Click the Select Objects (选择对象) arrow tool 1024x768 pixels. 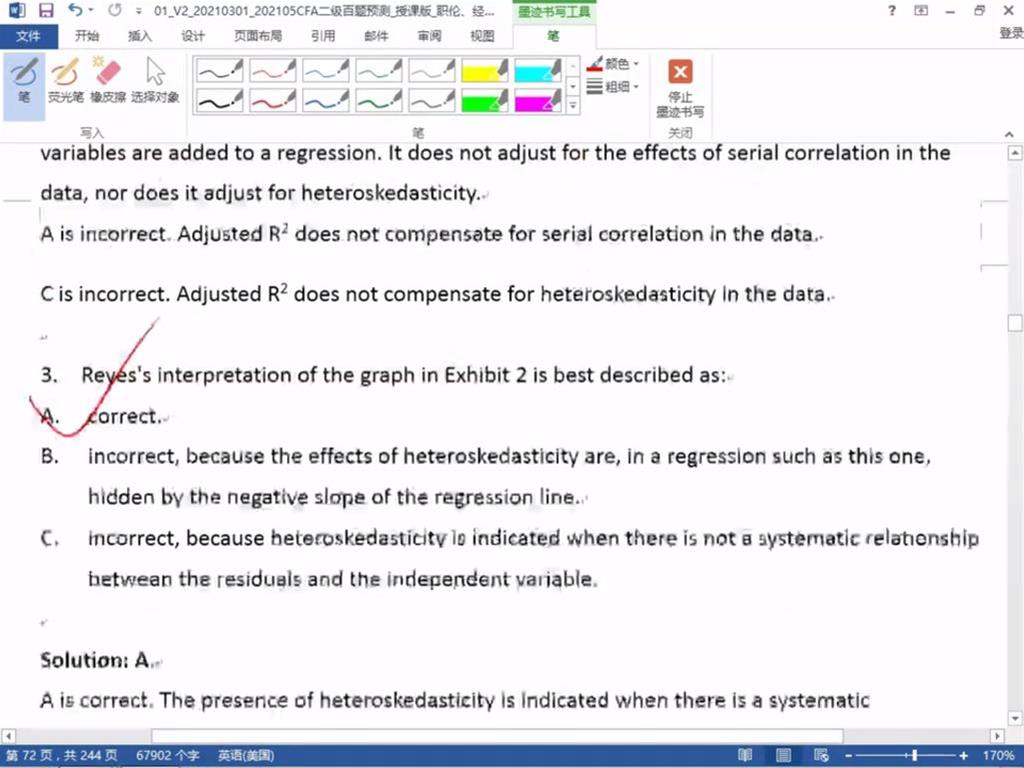[x=155, y=80]
